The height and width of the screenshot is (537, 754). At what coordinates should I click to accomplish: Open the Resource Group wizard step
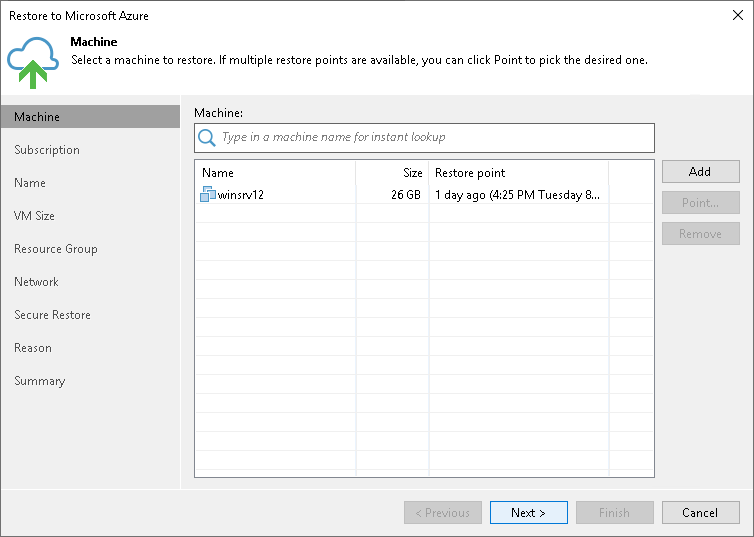click(56, 249)
